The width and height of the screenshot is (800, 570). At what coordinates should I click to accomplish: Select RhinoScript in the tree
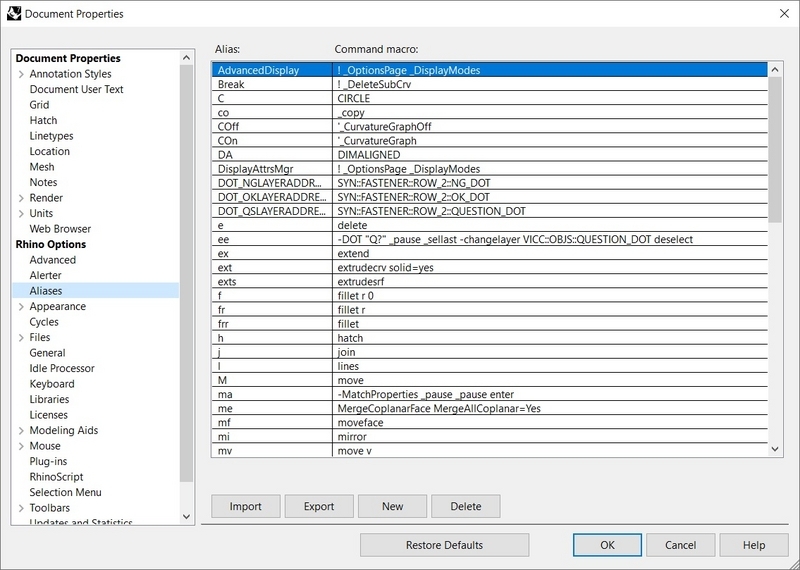[x=56, y=477]
